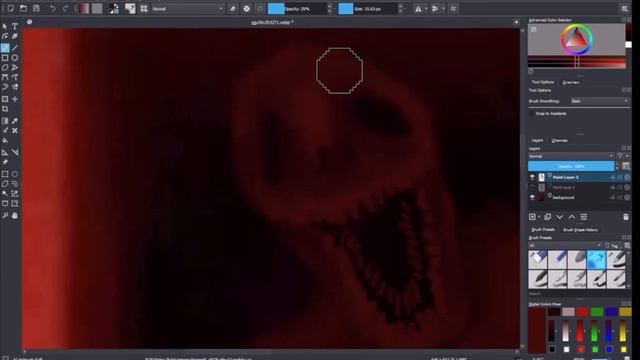Select the Gradient tool in toolbox
The height and width of the screenshot is (360, 640).
point(5,121)
